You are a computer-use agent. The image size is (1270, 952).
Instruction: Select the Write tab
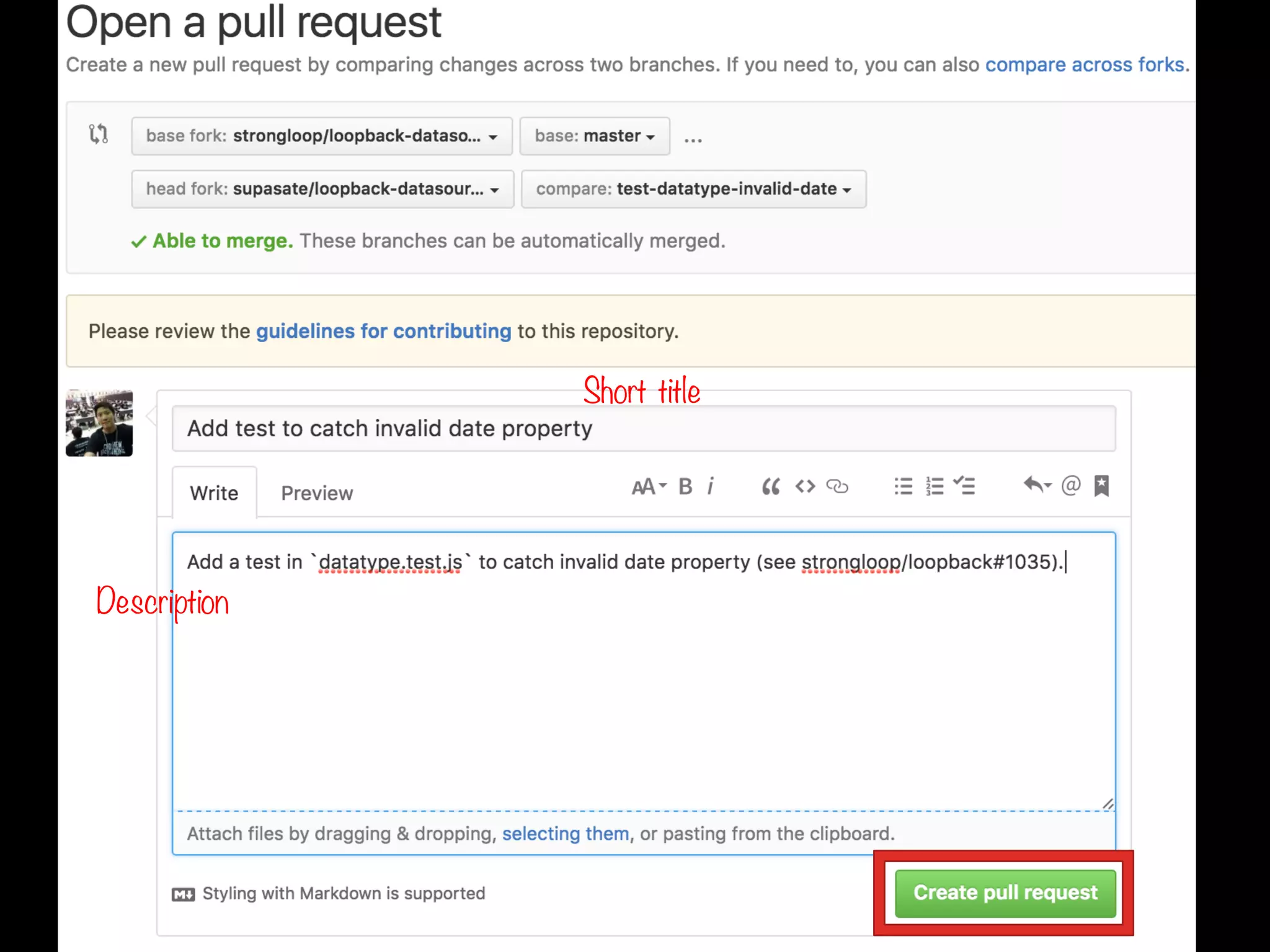[x=214, y=493]
